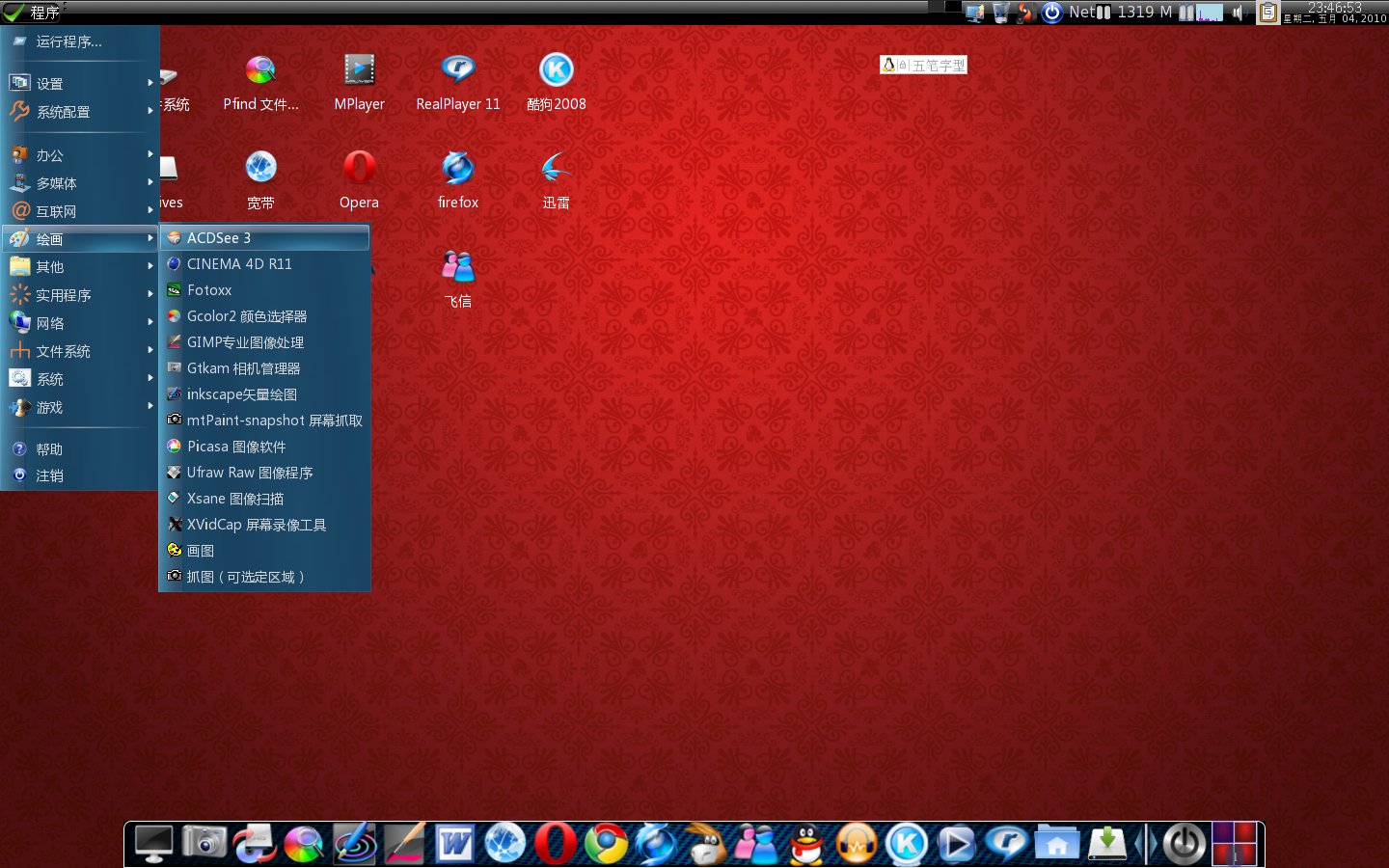Viewport: 1389px width, 868px height.
Task: Open the 飞信 desktop icon
Action: click(458, 280)
